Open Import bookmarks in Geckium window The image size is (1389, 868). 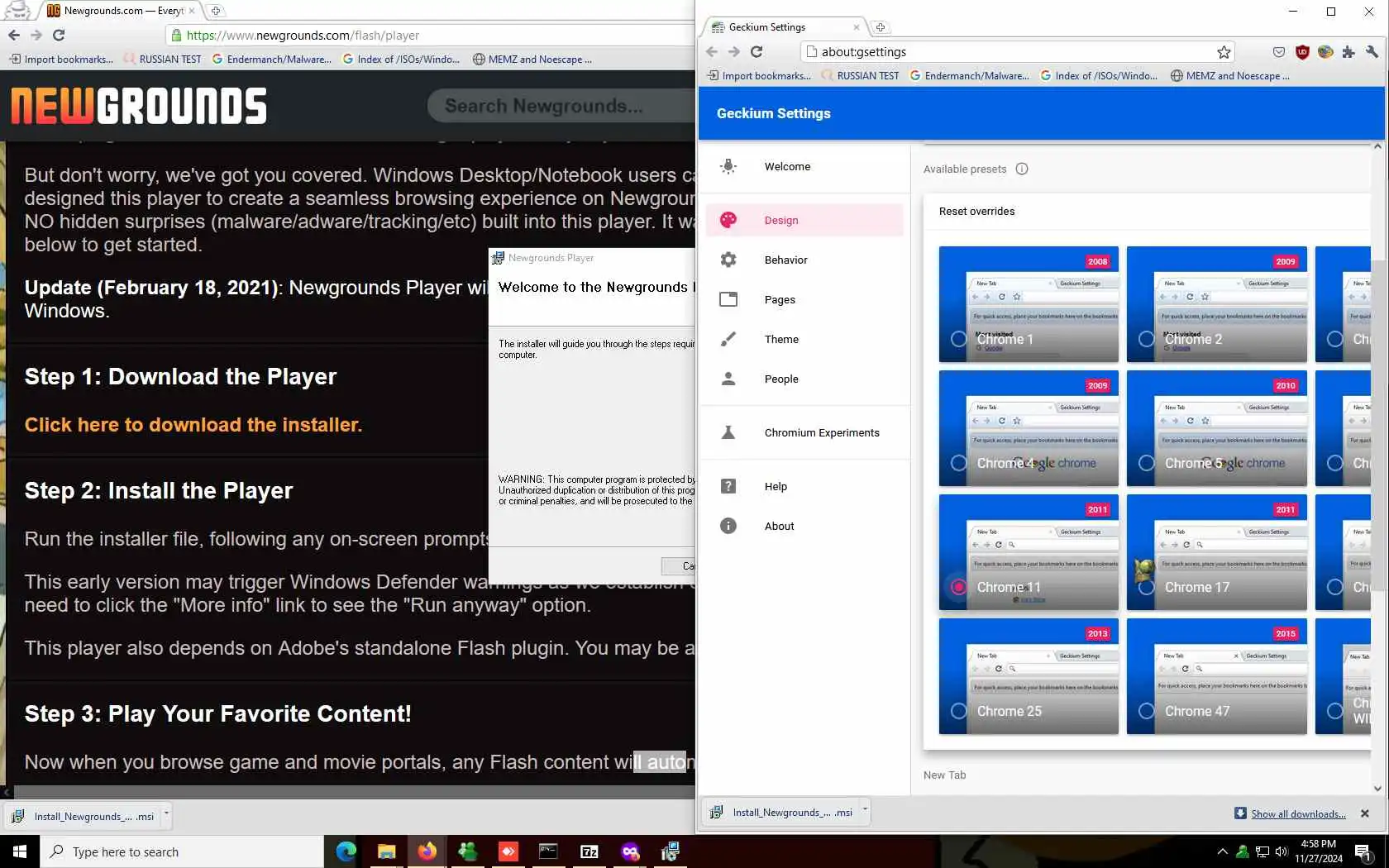click(759, 76)
